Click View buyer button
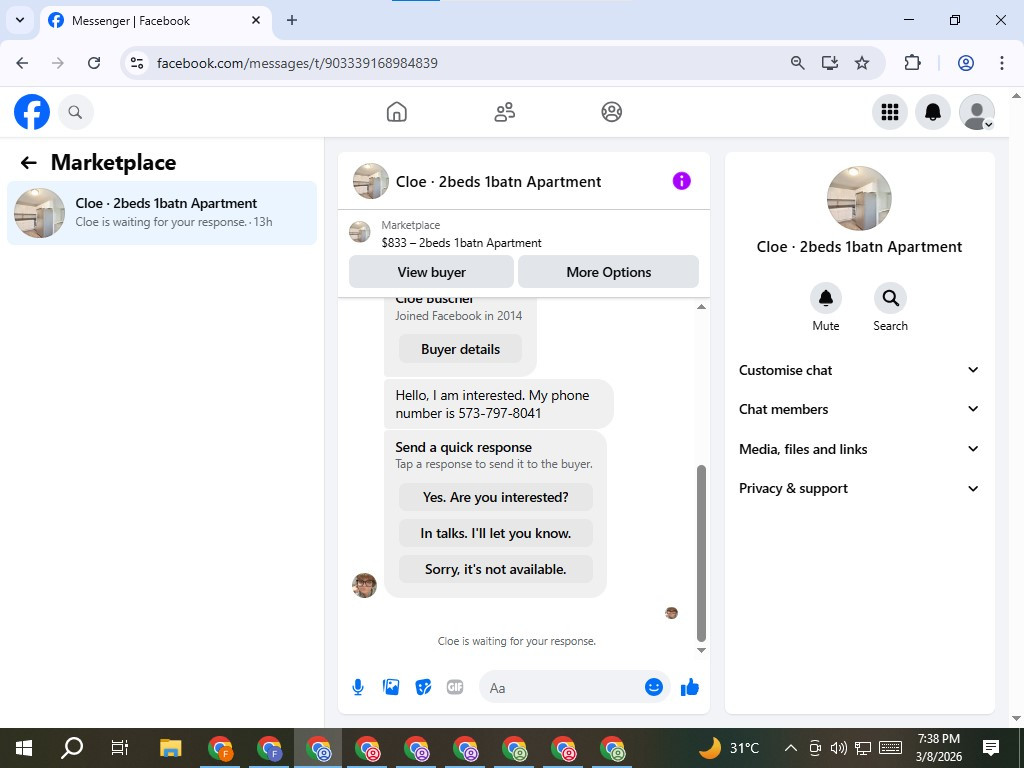1024x768 pixels. click(432, 272)
